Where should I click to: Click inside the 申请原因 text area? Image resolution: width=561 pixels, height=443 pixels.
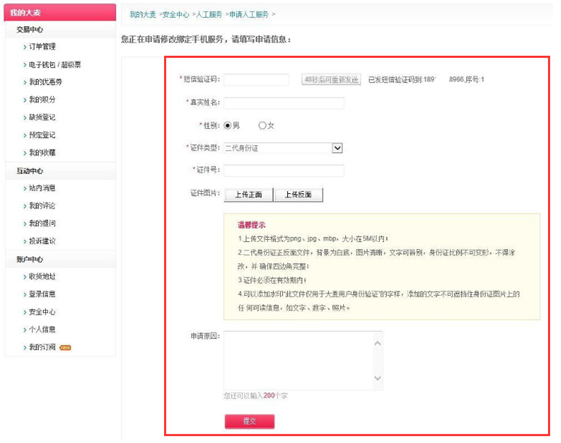(298, 360)
